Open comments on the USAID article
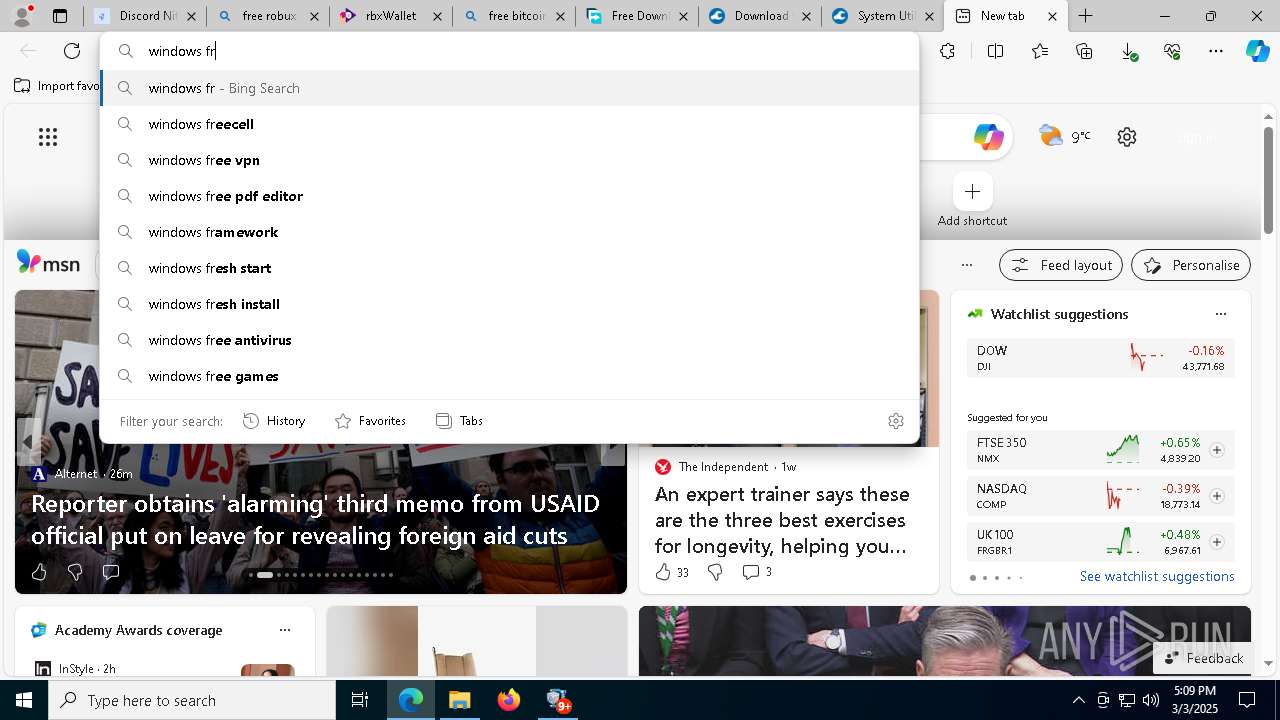This screenshot has height=720, width=1280. point(111,572)
